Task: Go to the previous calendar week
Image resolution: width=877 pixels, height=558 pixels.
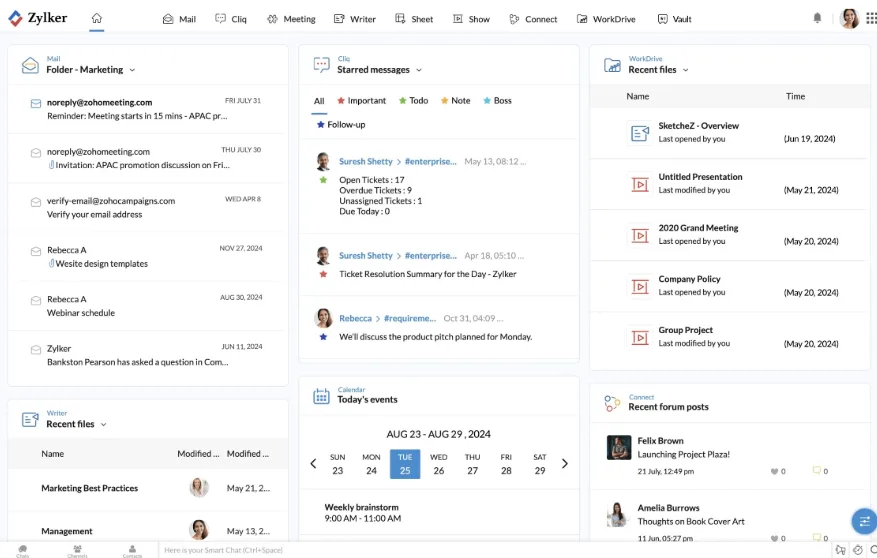Action: coord(313,464)
